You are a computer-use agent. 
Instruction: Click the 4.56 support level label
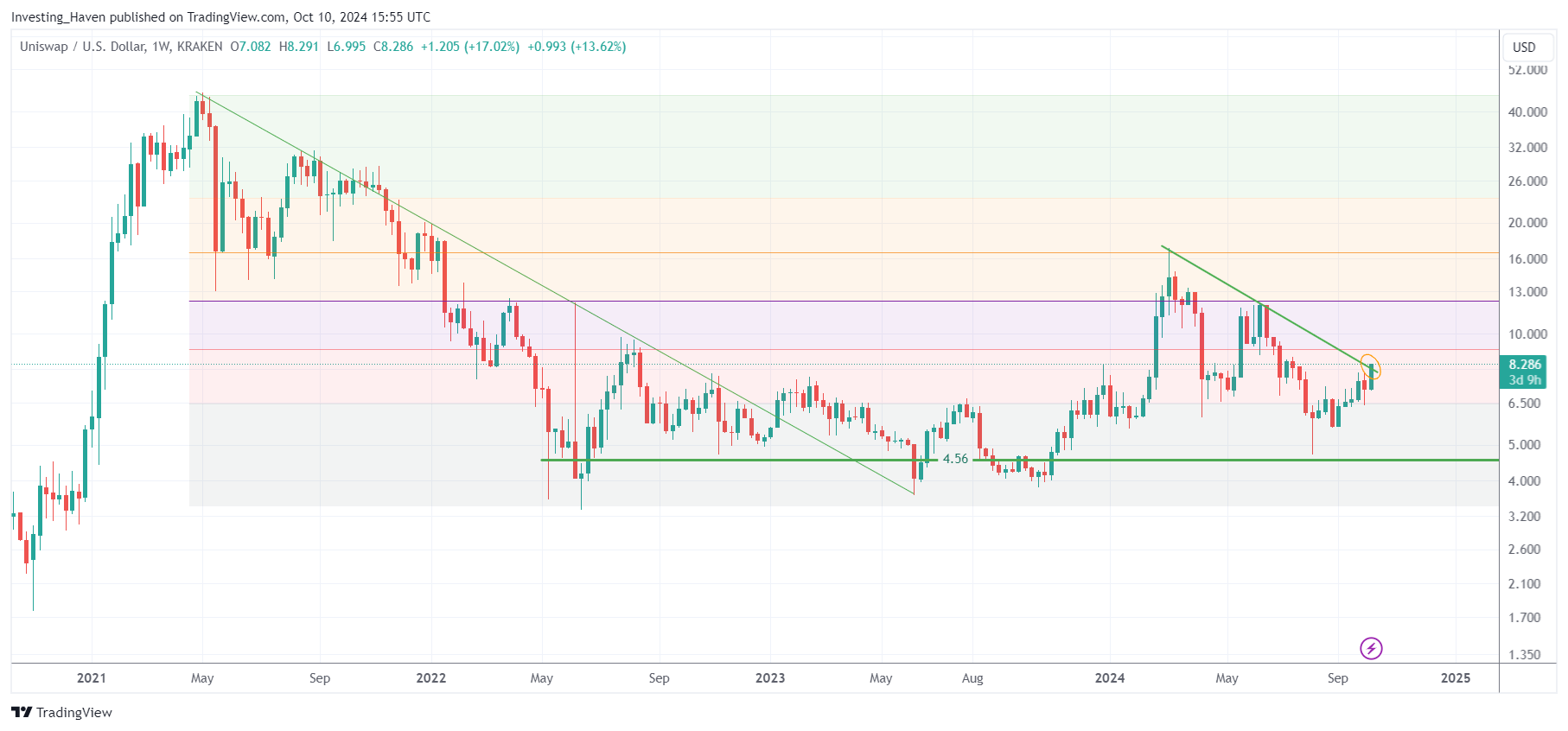pyautogui.click(x=955, y=459)
